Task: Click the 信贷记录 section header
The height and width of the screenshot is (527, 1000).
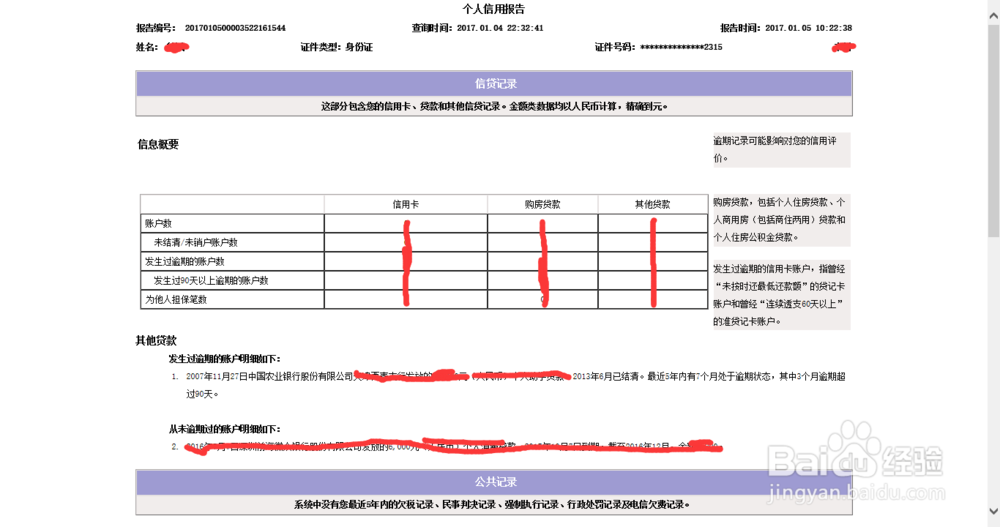Action: click(494, 84)
